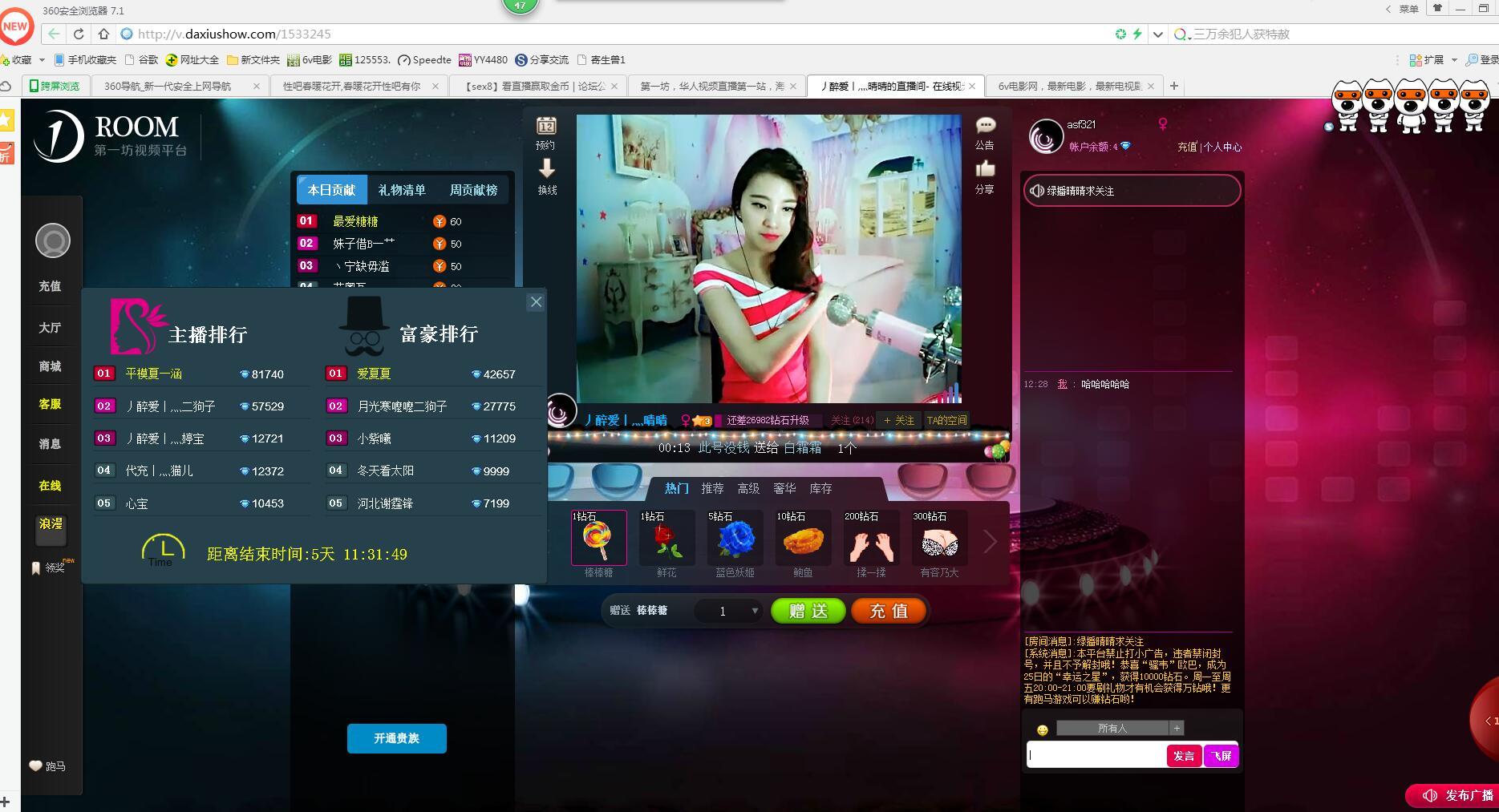
Task: Open the search engine selector dropdown
Action: [1181, 34]
